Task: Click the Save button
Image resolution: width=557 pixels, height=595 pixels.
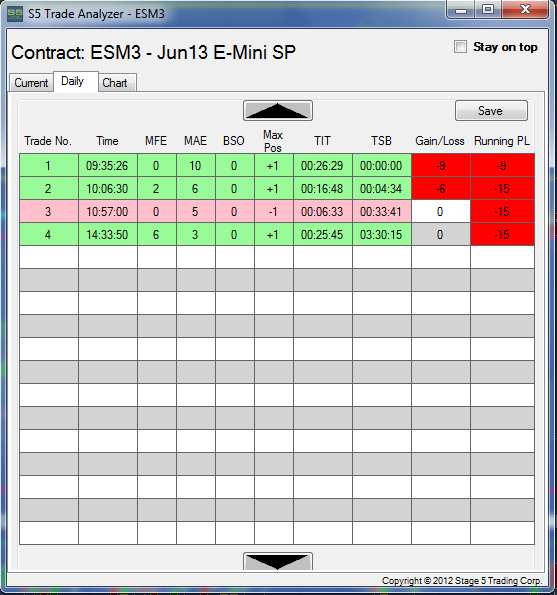Action: [491, 110]
